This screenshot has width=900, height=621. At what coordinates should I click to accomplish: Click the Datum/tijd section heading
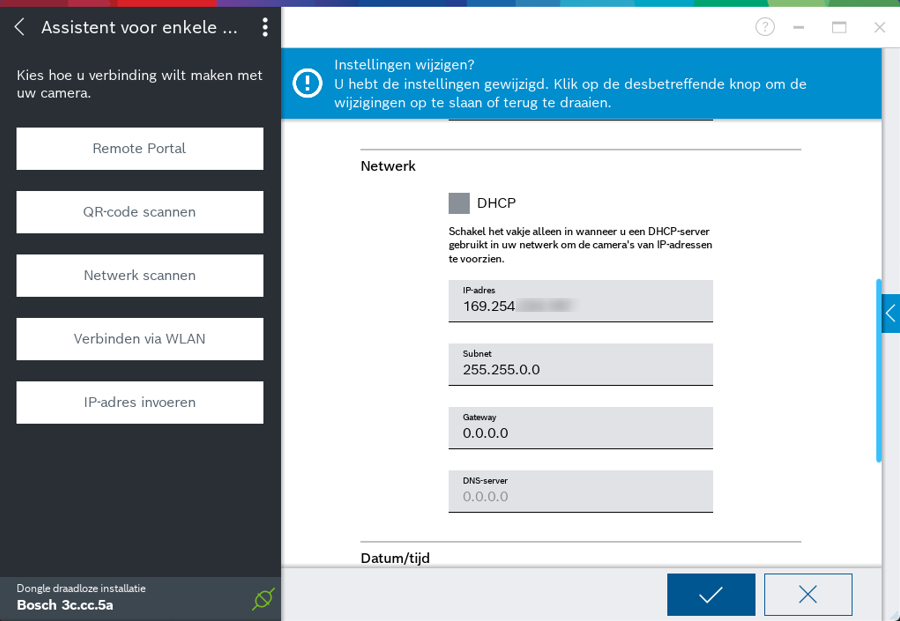point(395,558)
